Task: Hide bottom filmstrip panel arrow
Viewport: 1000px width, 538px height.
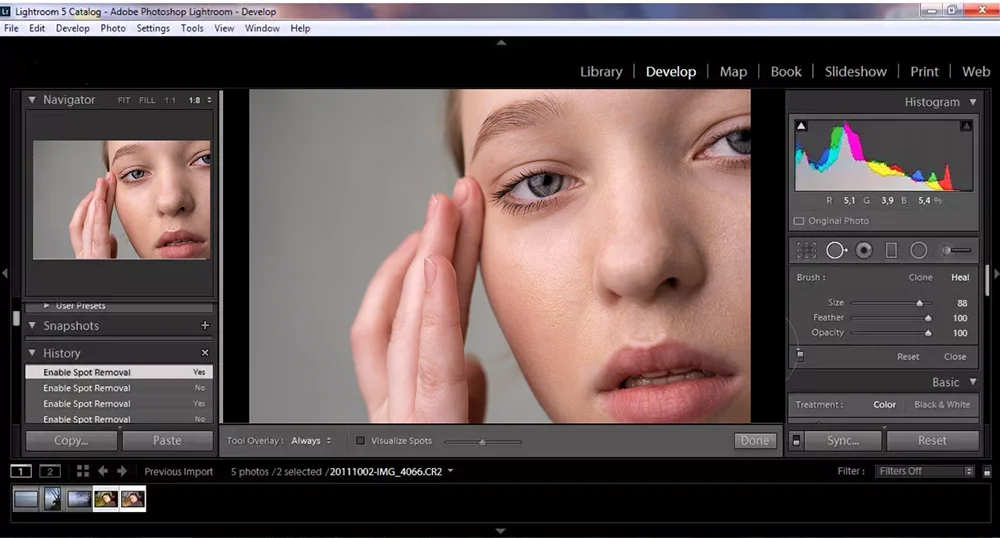Action: (501, 530)
